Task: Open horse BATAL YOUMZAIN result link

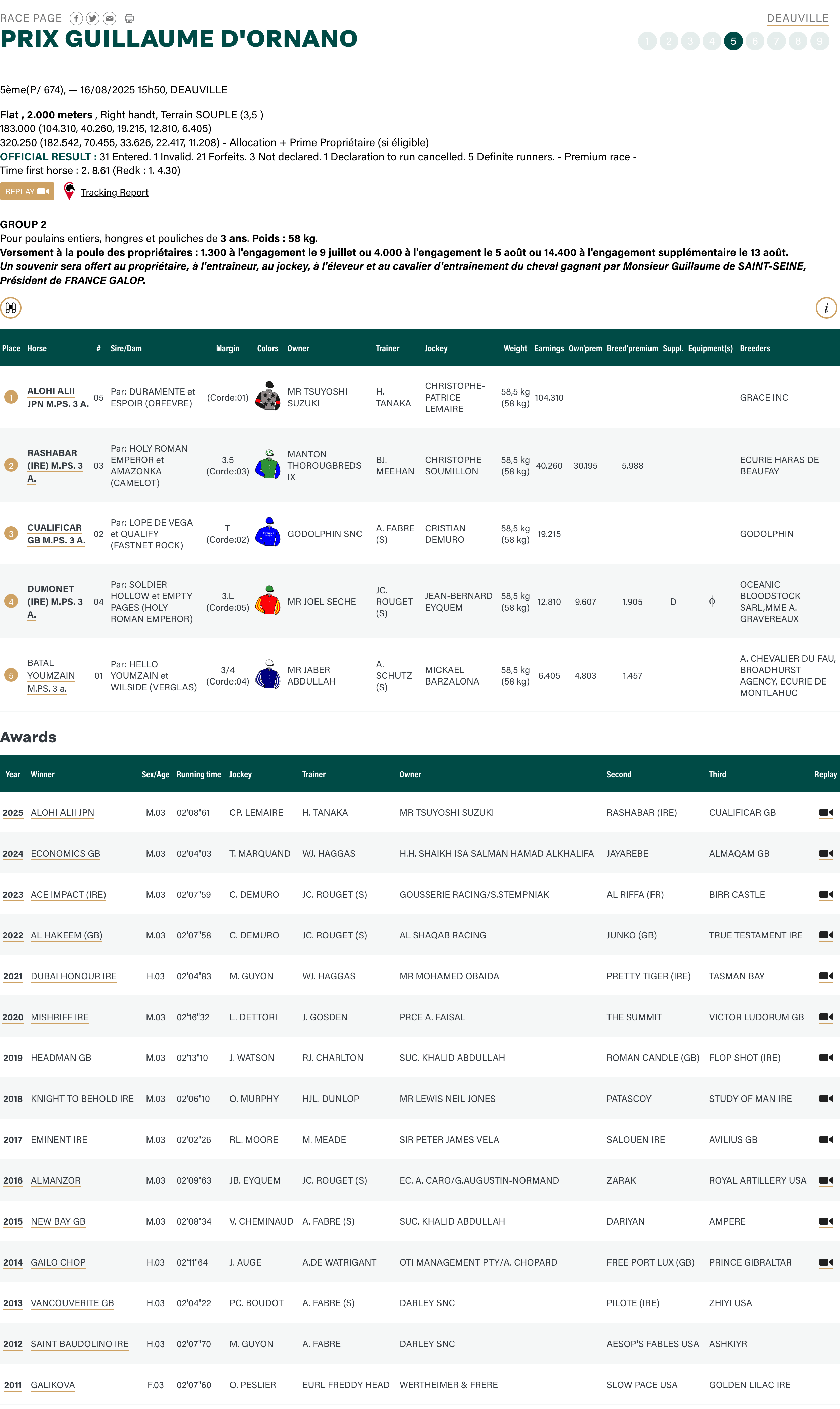Action: click(x=51, y=675)
